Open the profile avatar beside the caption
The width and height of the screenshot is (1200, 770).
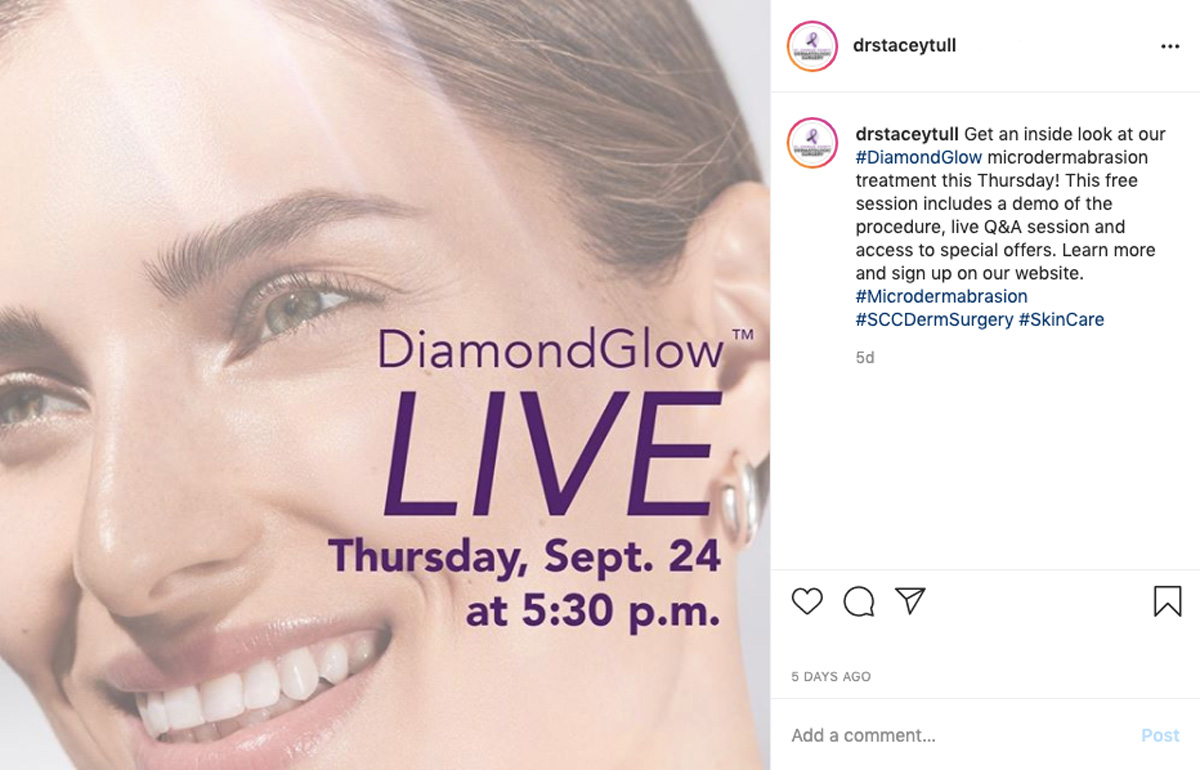[812, 142]
